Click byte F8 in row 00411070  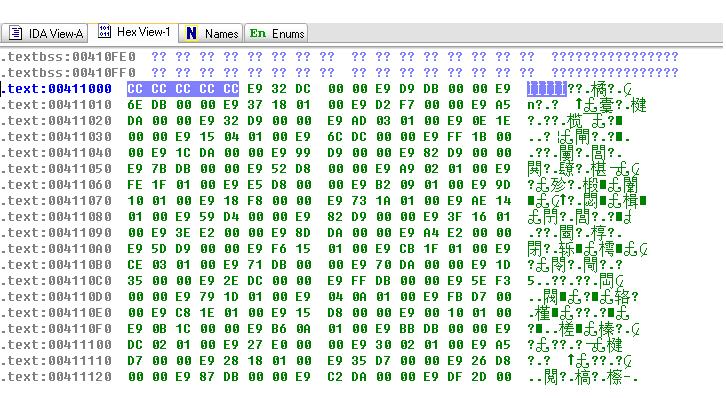(255, 201)
